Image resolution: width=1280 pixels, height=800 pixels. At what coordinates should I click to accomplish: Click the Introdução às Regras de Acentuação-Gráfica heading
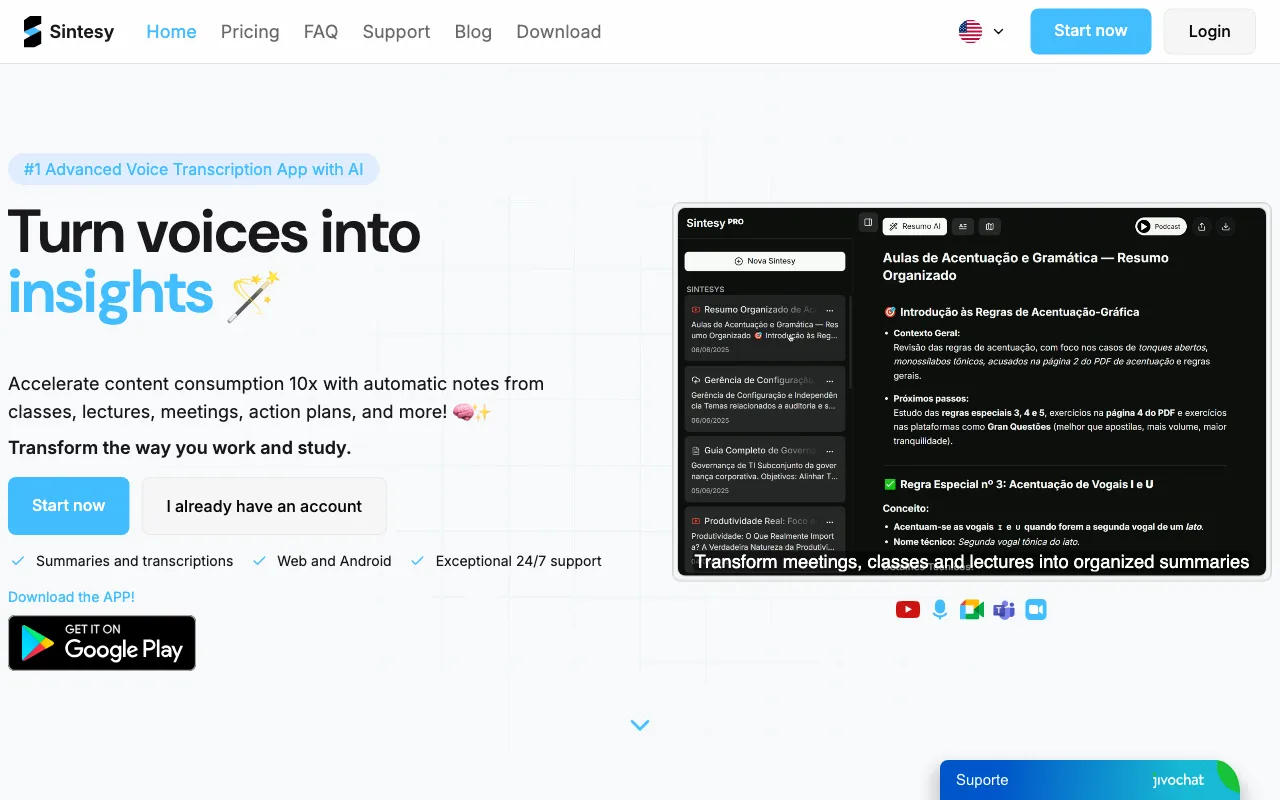(1011, 312)
